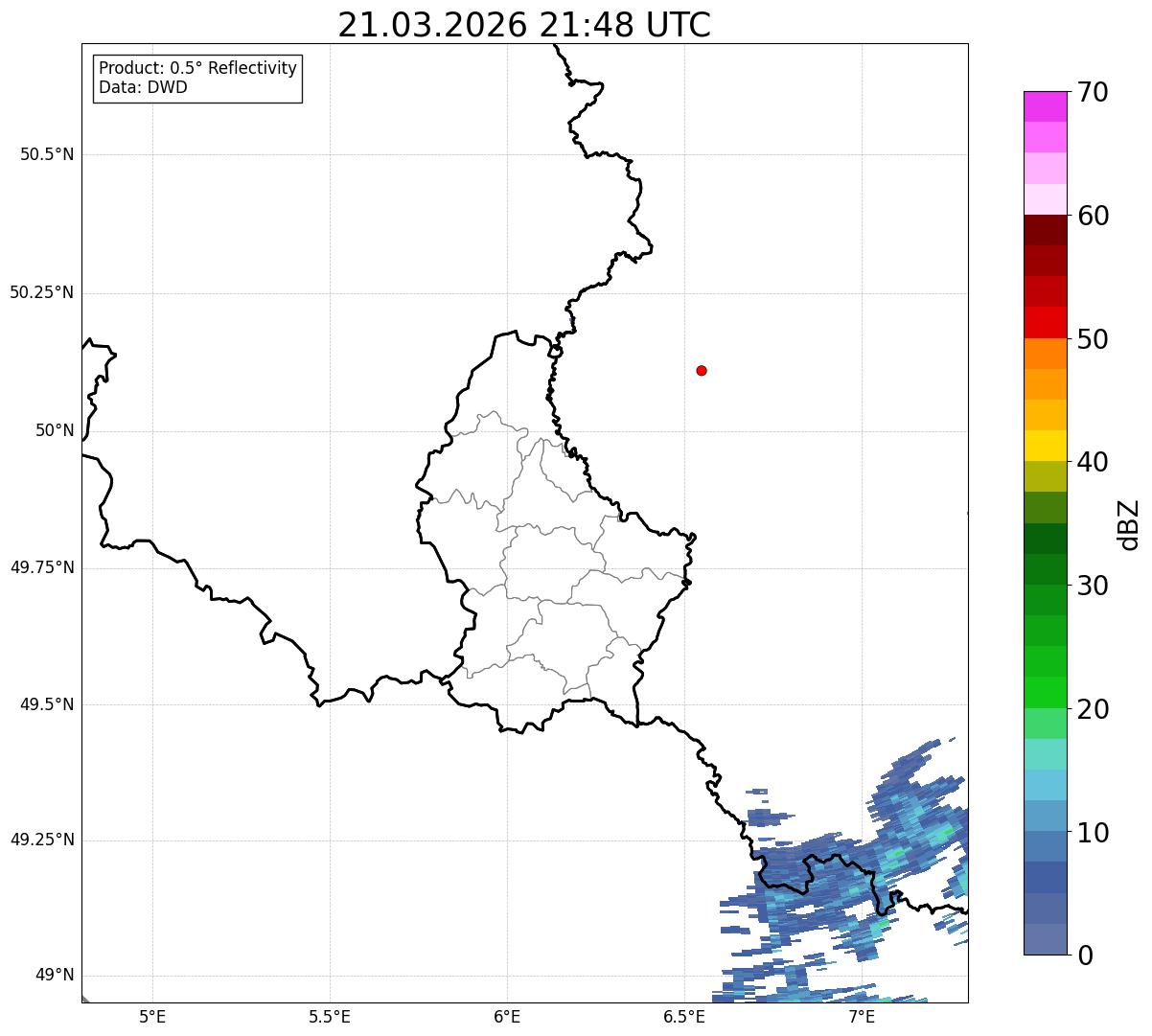Click the 7°E longitude label

point(862,1016)
